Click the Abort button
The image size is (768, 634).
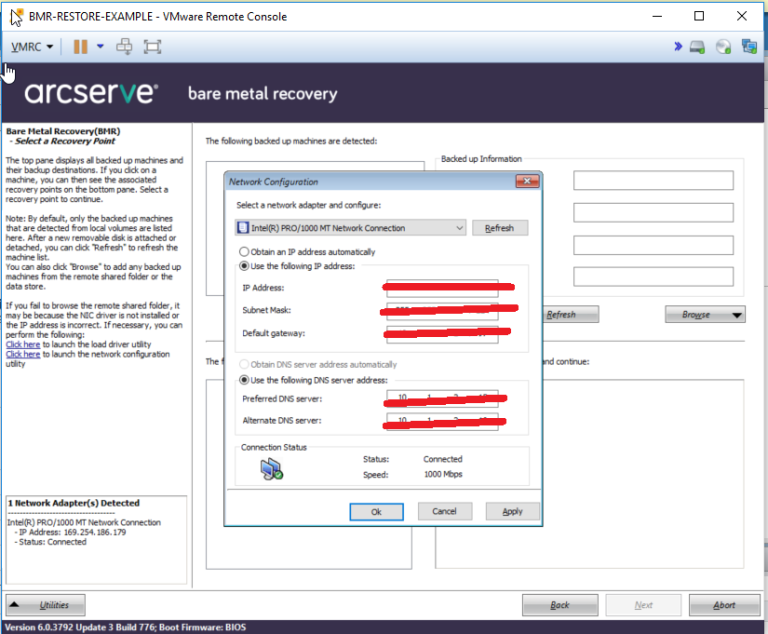[724, 605]
